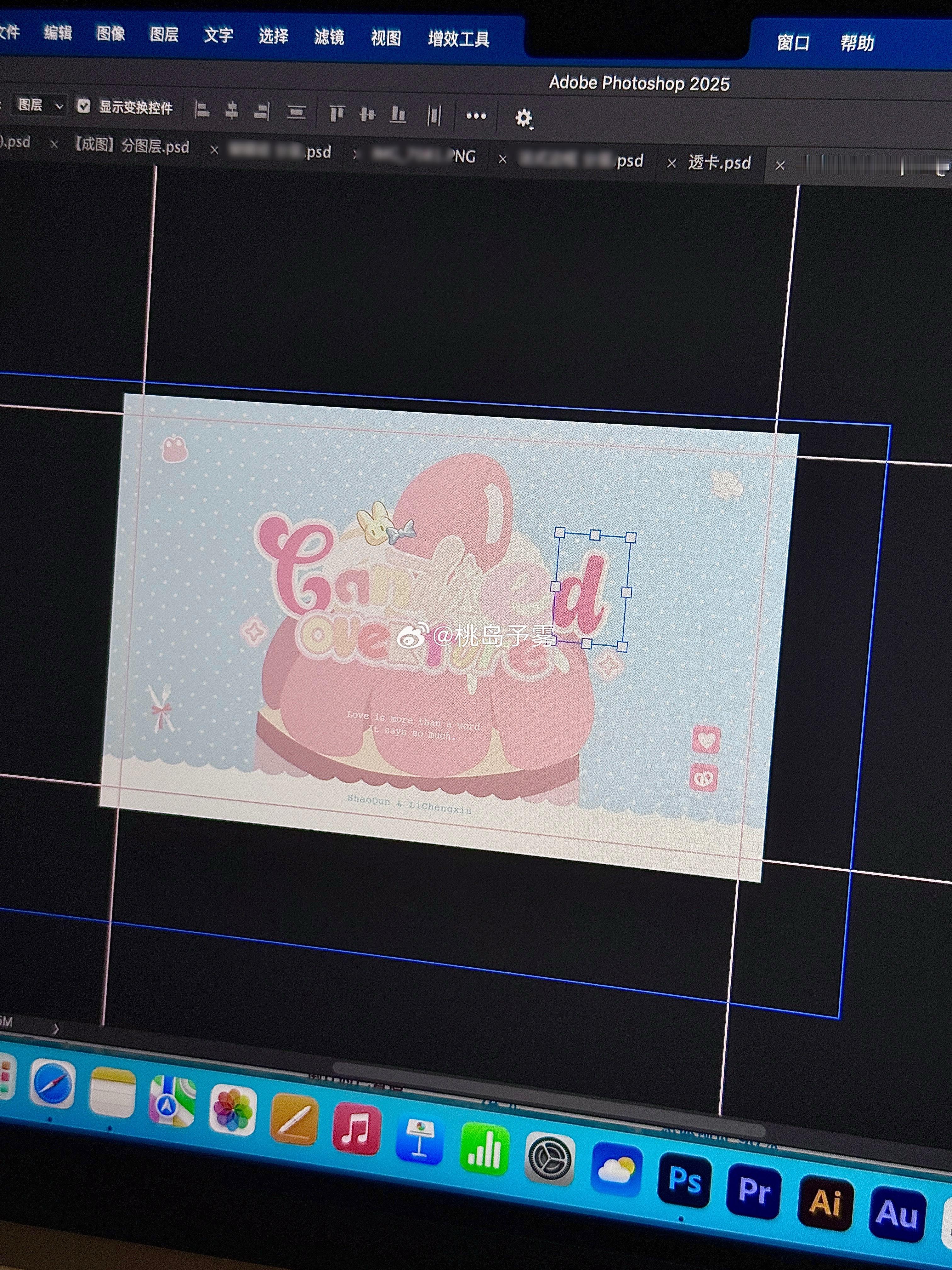Open the 窗口 menu

click(x=793, y=43)
